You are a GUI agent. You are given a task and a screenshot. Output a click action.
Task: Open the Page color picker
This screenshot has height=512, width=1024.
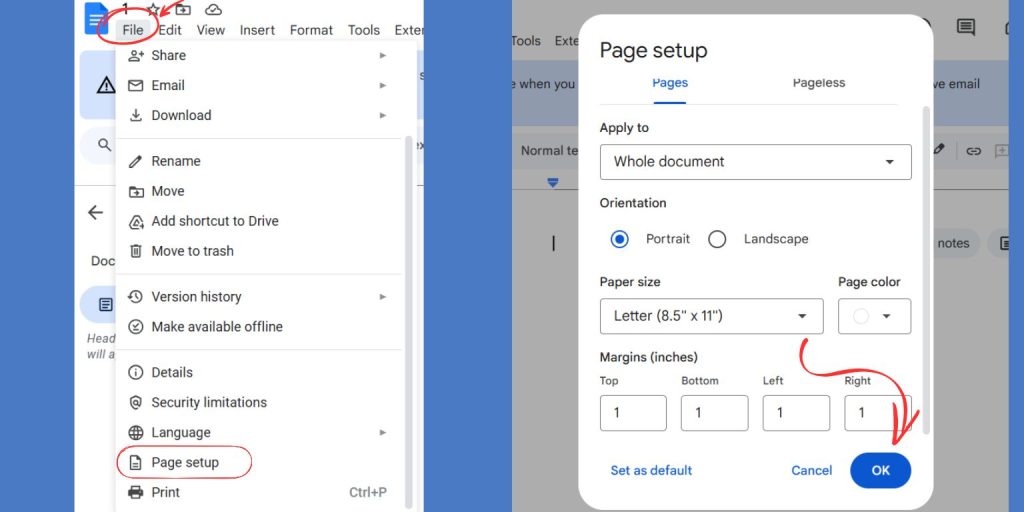(874, 317)
